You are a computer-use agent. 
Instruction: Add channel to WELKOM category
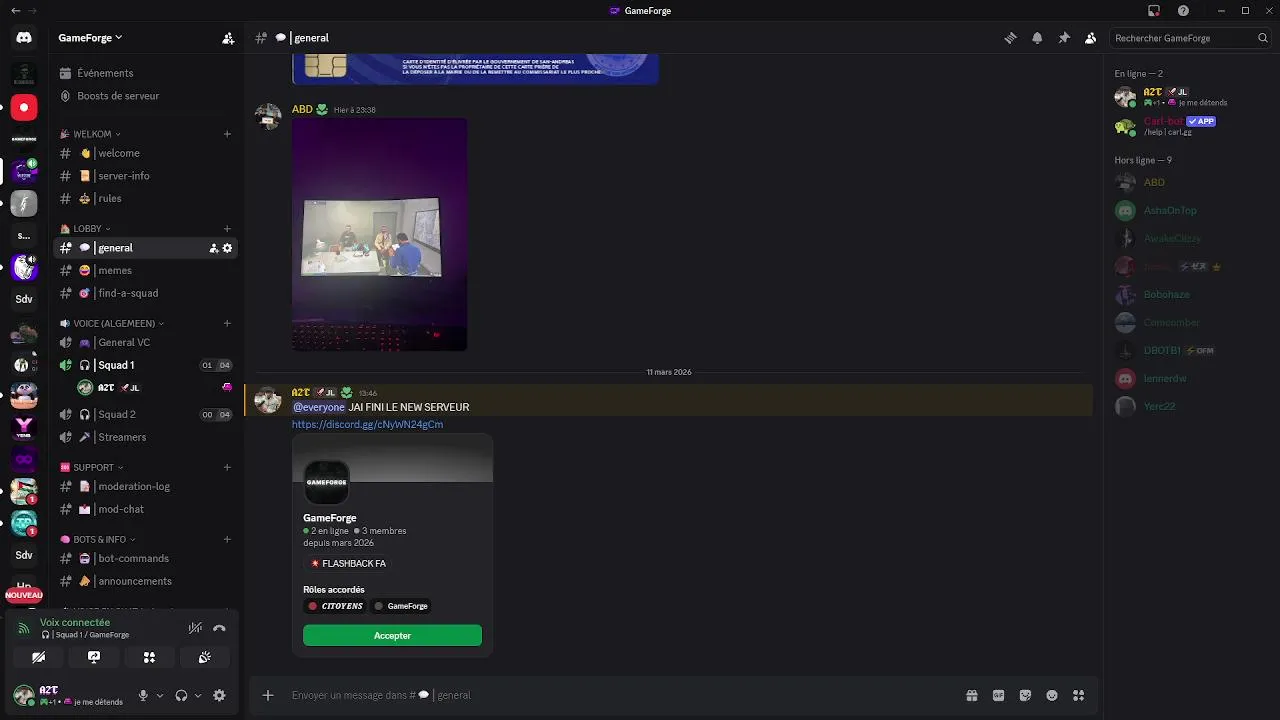point(227,134)
